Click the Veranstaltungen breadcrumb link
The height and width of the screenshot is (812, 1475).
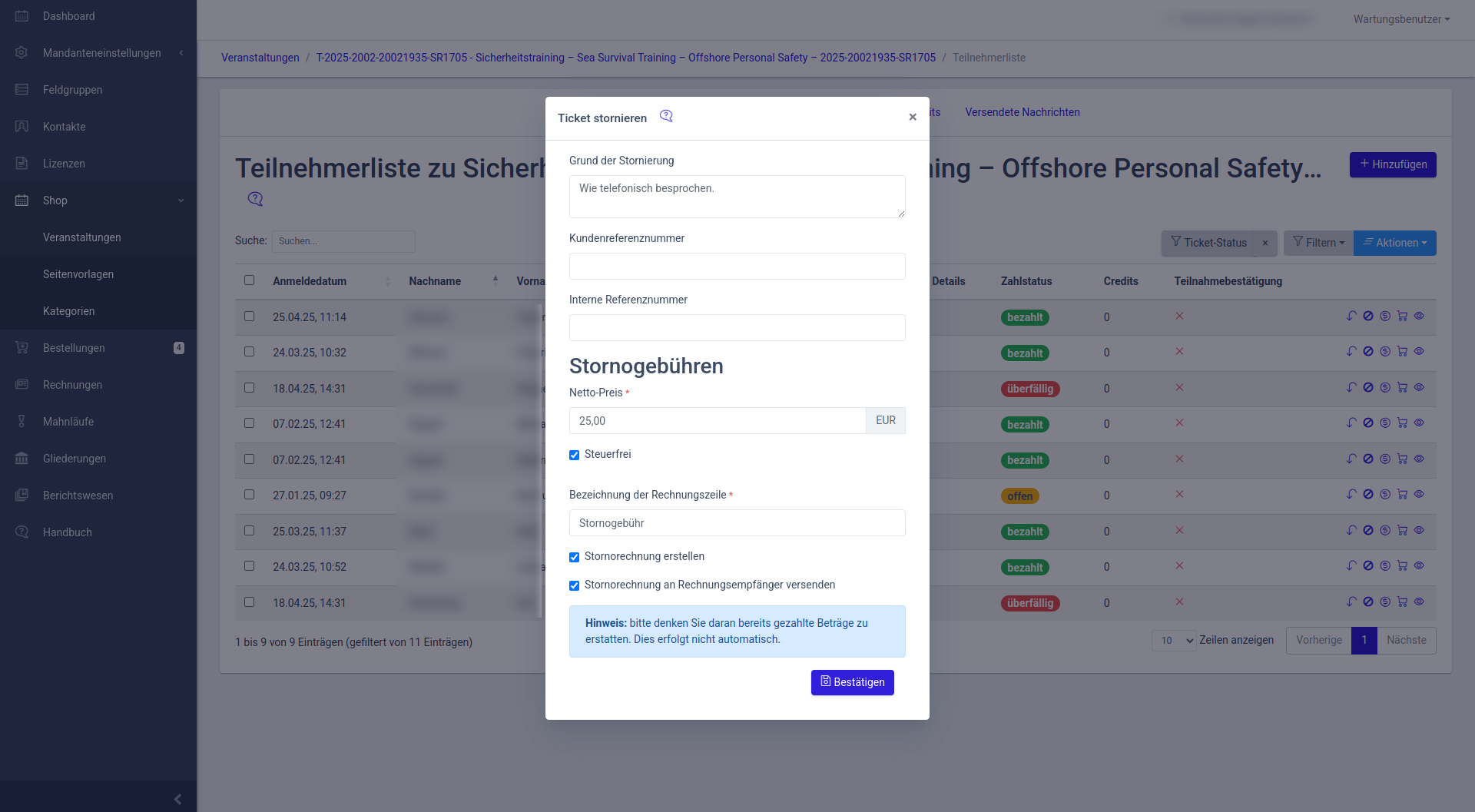pyautogui.click(x=260, y=58)
